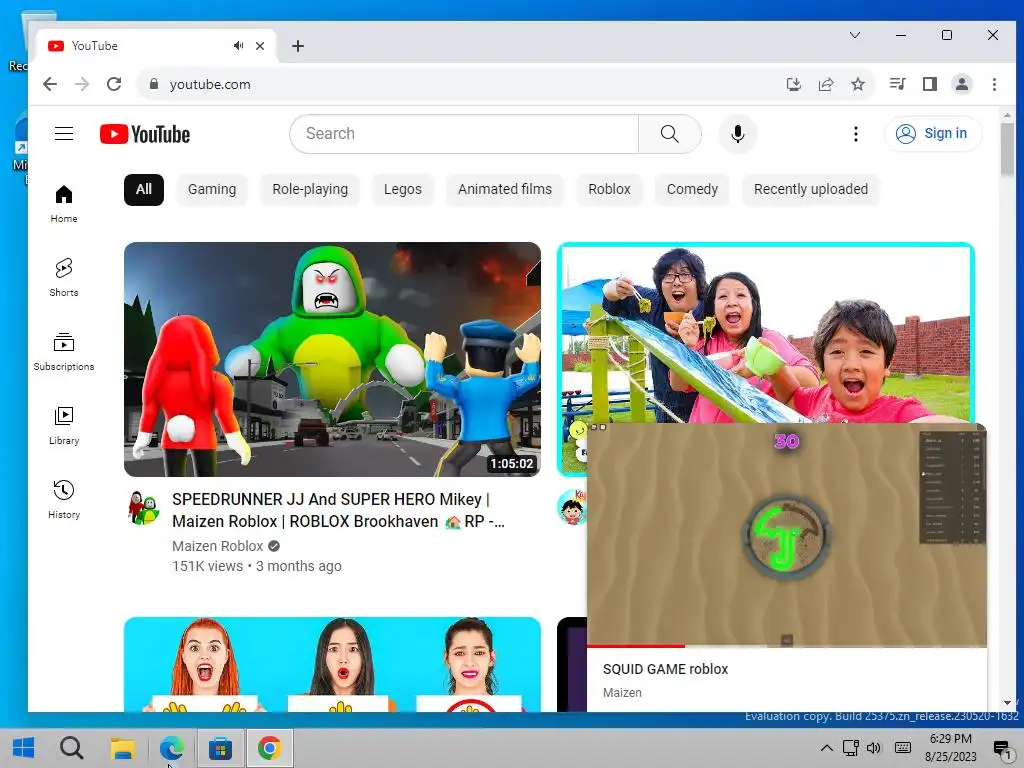Open Maizen Roblox channel name link

217,546
